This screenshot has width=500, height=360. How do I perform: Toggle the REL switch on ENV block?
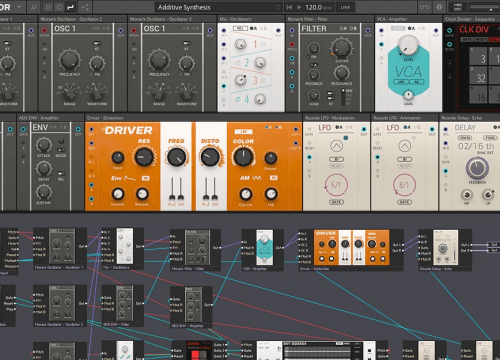(x=61, y=174)
